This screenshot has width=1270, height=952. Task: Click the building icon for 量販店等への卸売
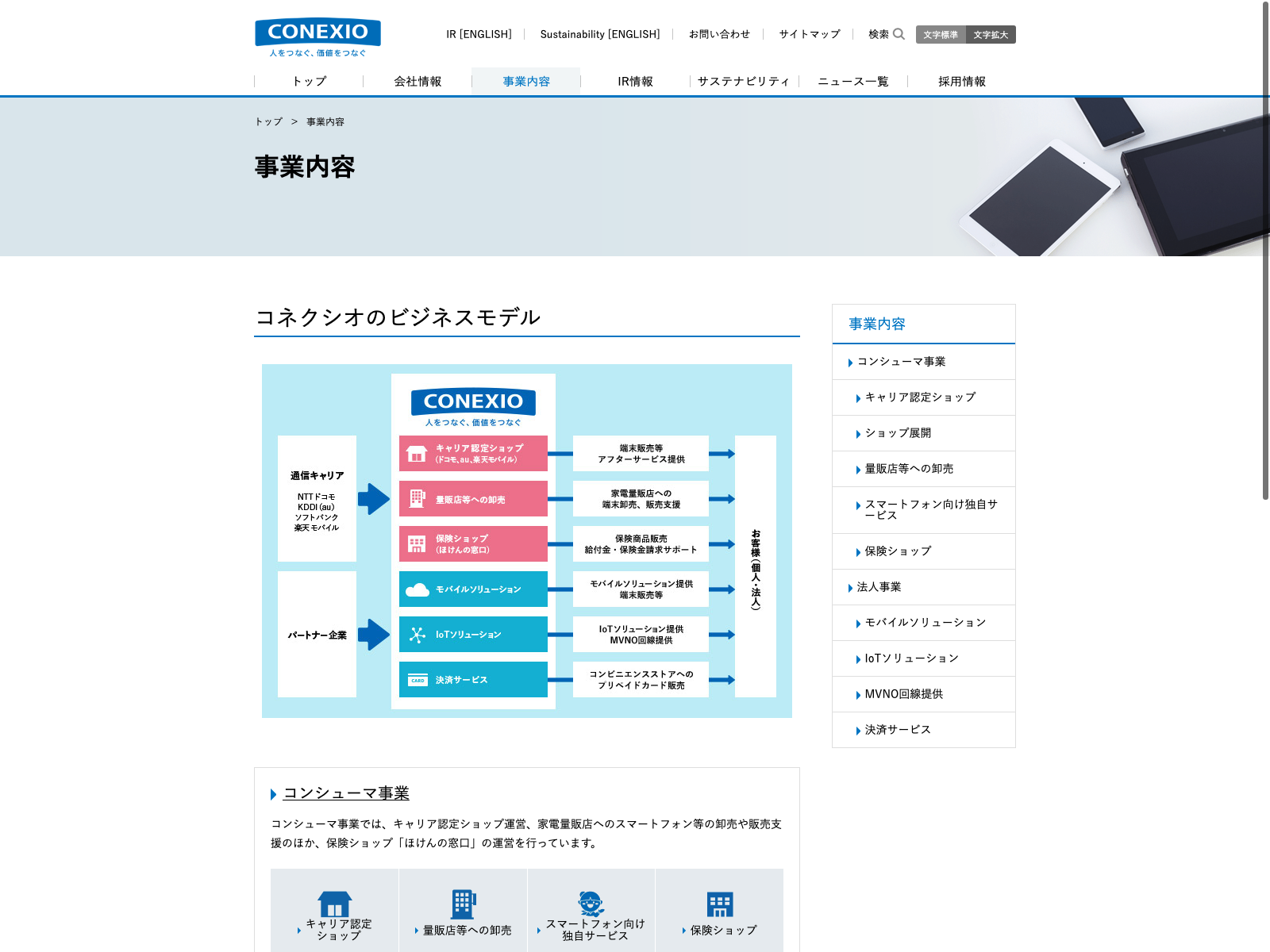pos(463,904)
